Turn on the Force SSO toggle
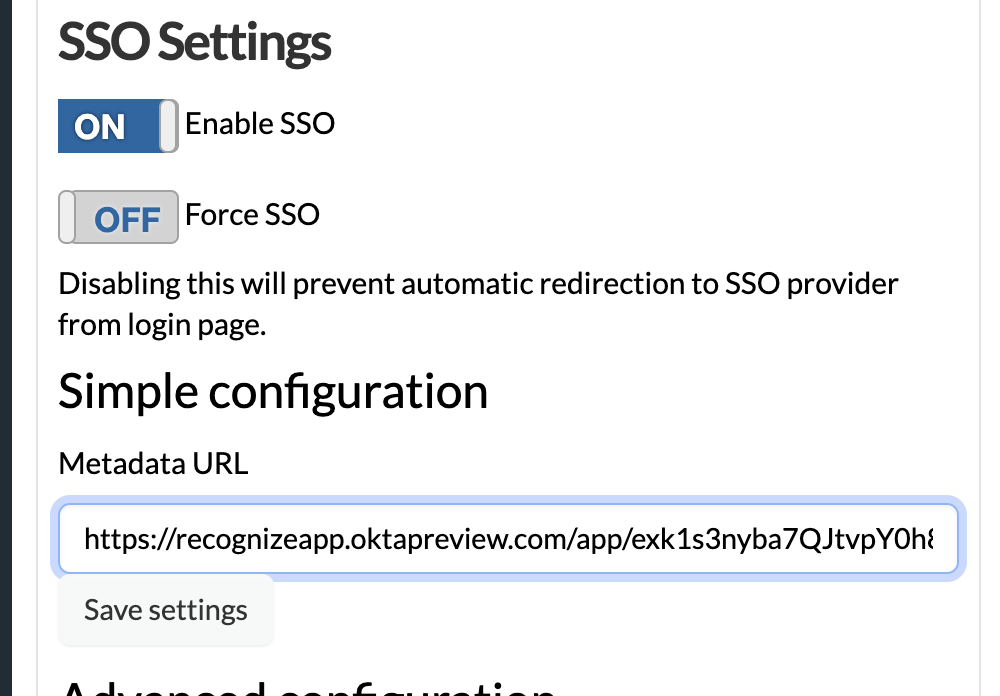This screenshot has width=1000, height=696. (118, 217)
